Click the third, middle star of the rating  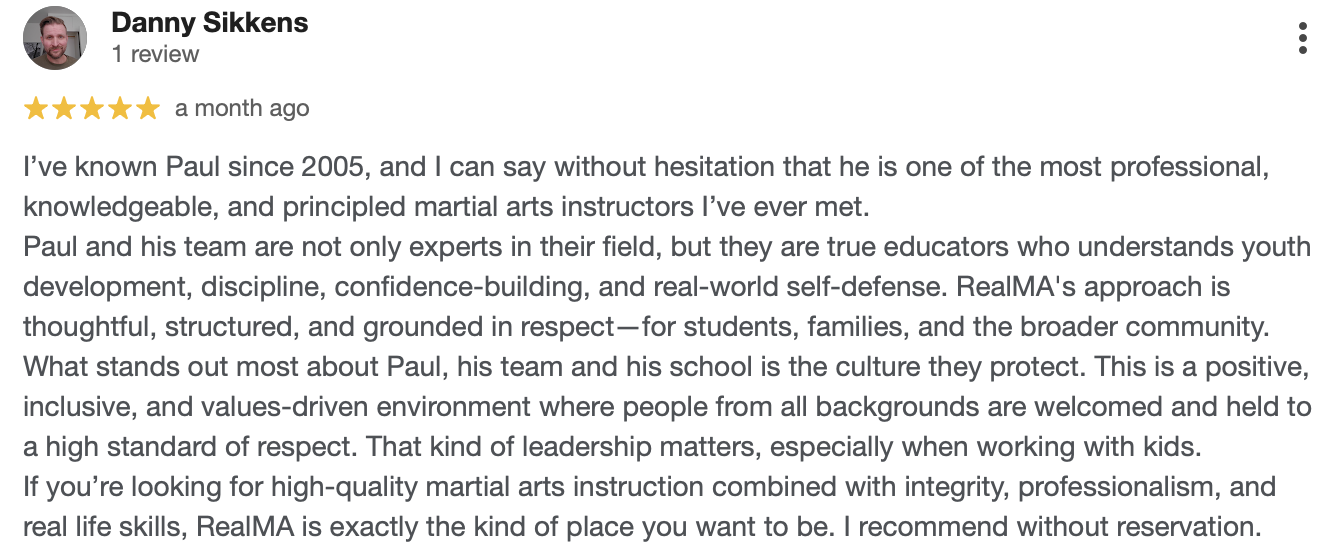(x=92, y=108)
